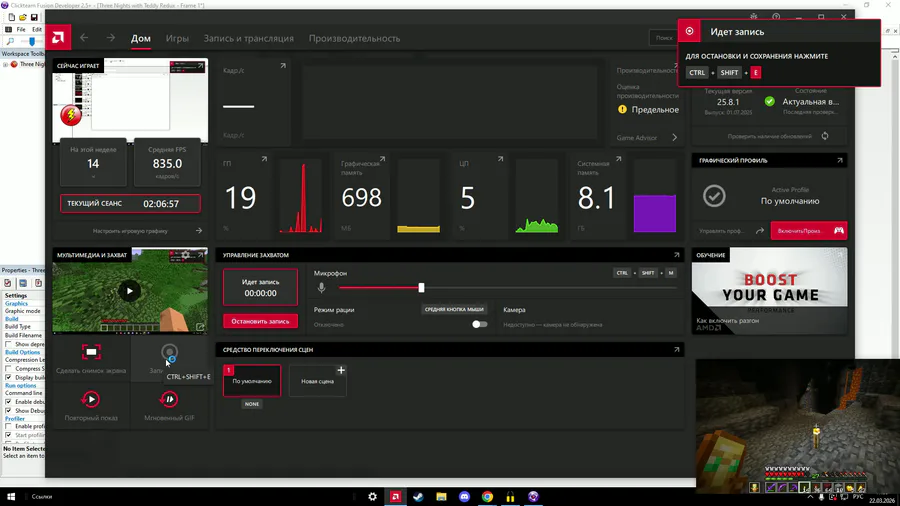Image resolution: width=900 pixels, height=506 pixels.
Task: Click the record toggle icon in media panel
Action: tap(169, 353)
